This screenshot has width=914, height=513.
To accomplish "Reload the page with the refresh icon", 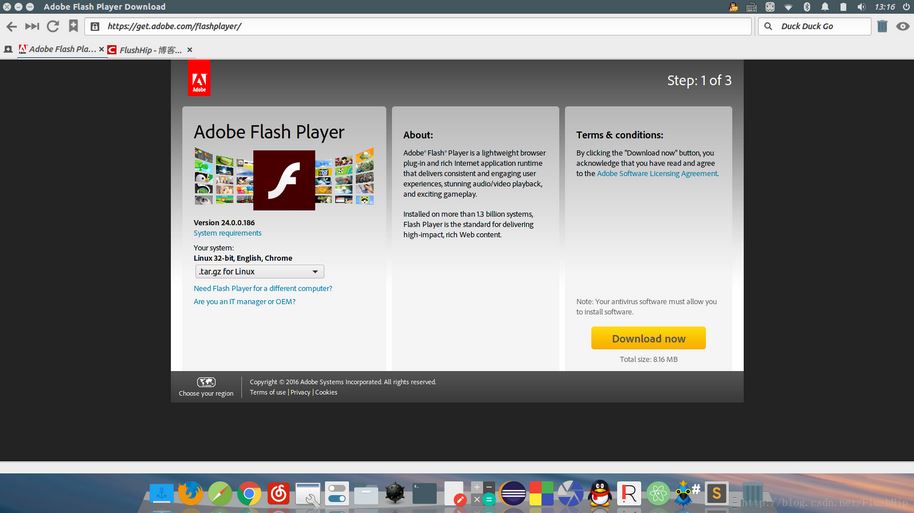I will [x=52, y=26].
